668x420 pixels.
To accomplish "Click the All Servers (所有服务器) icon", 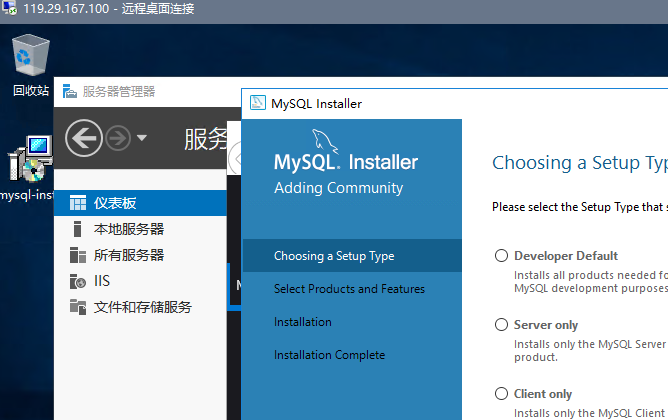I will 78,255.
